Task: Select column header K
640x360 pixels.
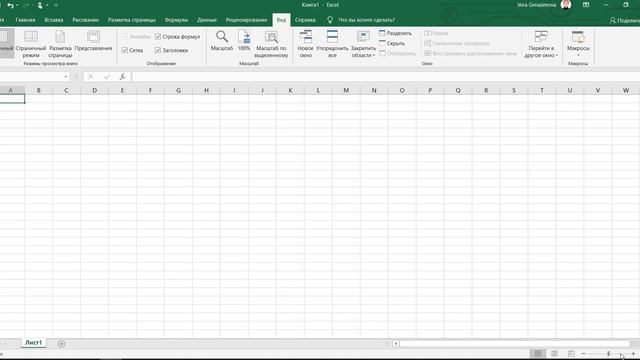Action: [290, 90]
